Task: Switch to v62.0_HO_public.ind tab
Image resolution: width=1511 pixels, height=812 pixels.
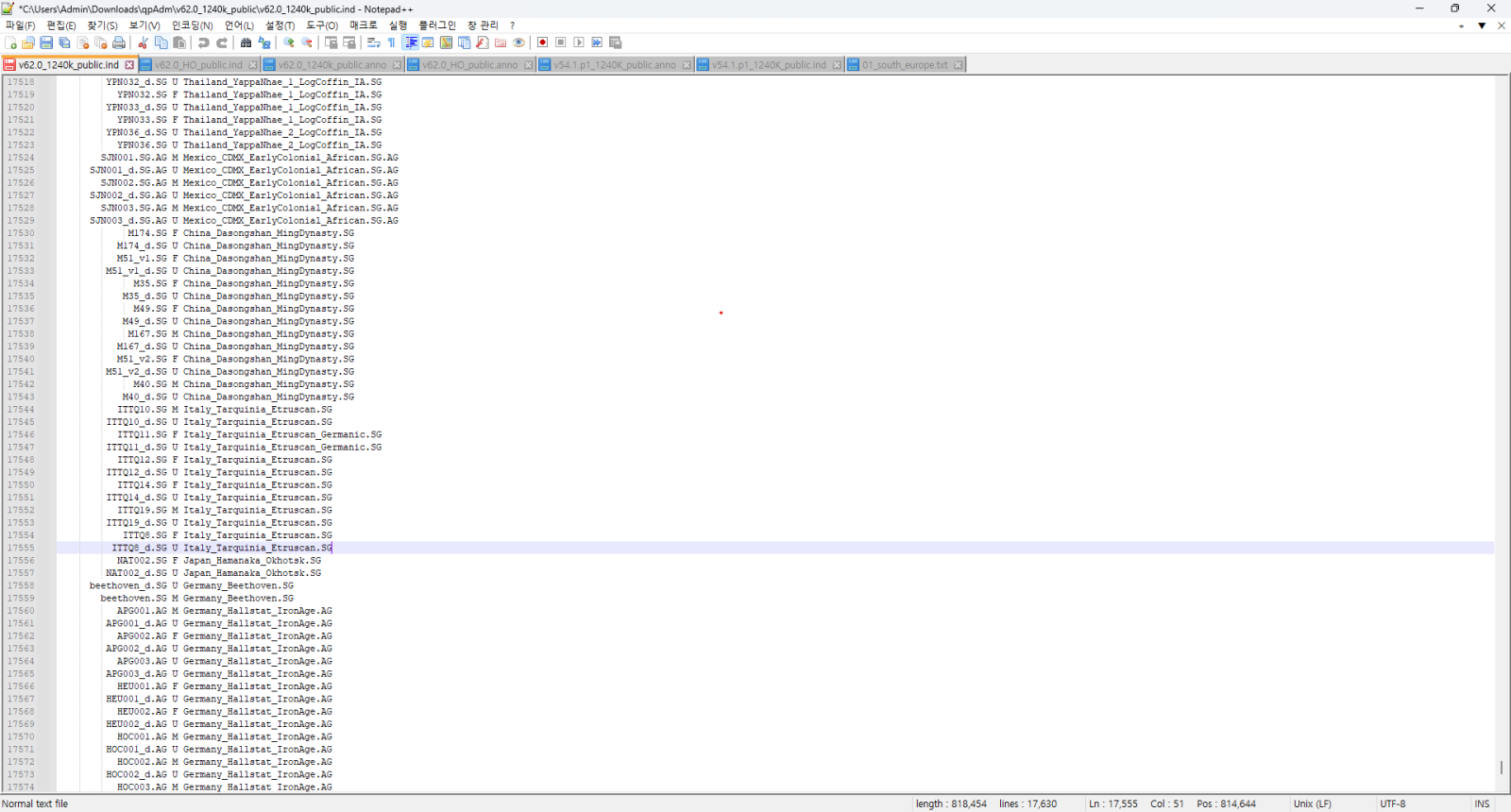Action: click(x=198, y=65)
